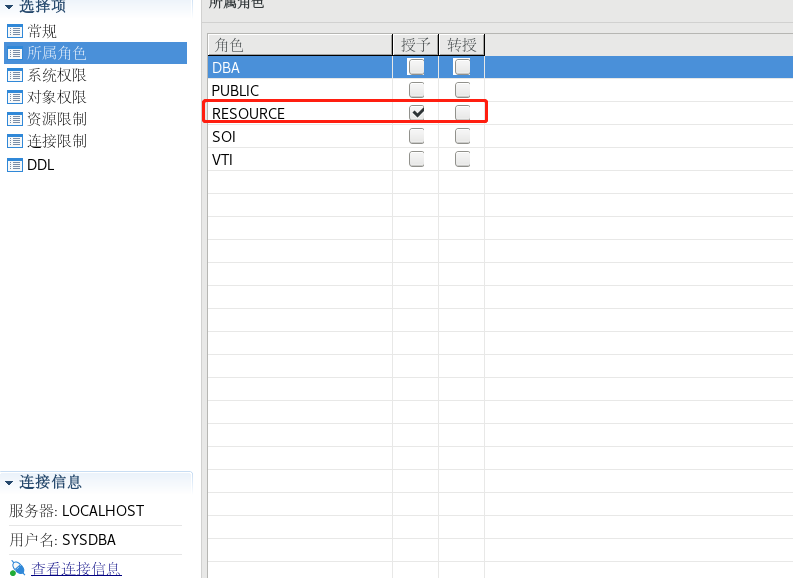Select the PUBLIC role row
The width and height of the screenshot is (793, 578).
click(x=500, y=90)
